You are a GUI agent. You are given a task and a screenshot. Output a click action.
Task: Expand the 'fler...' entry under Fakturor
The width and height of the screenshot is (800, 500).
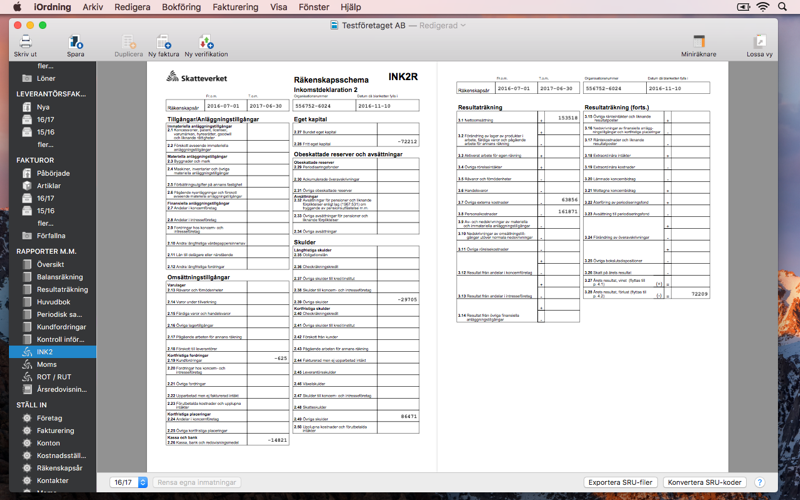pos(45,223)
